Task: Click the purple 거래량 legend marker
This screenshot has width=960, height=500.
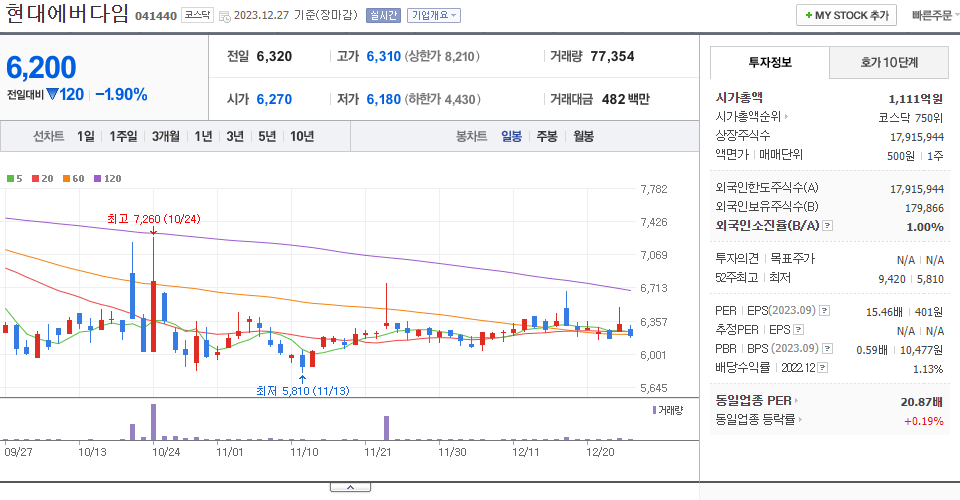Action: tap(654, 410)
